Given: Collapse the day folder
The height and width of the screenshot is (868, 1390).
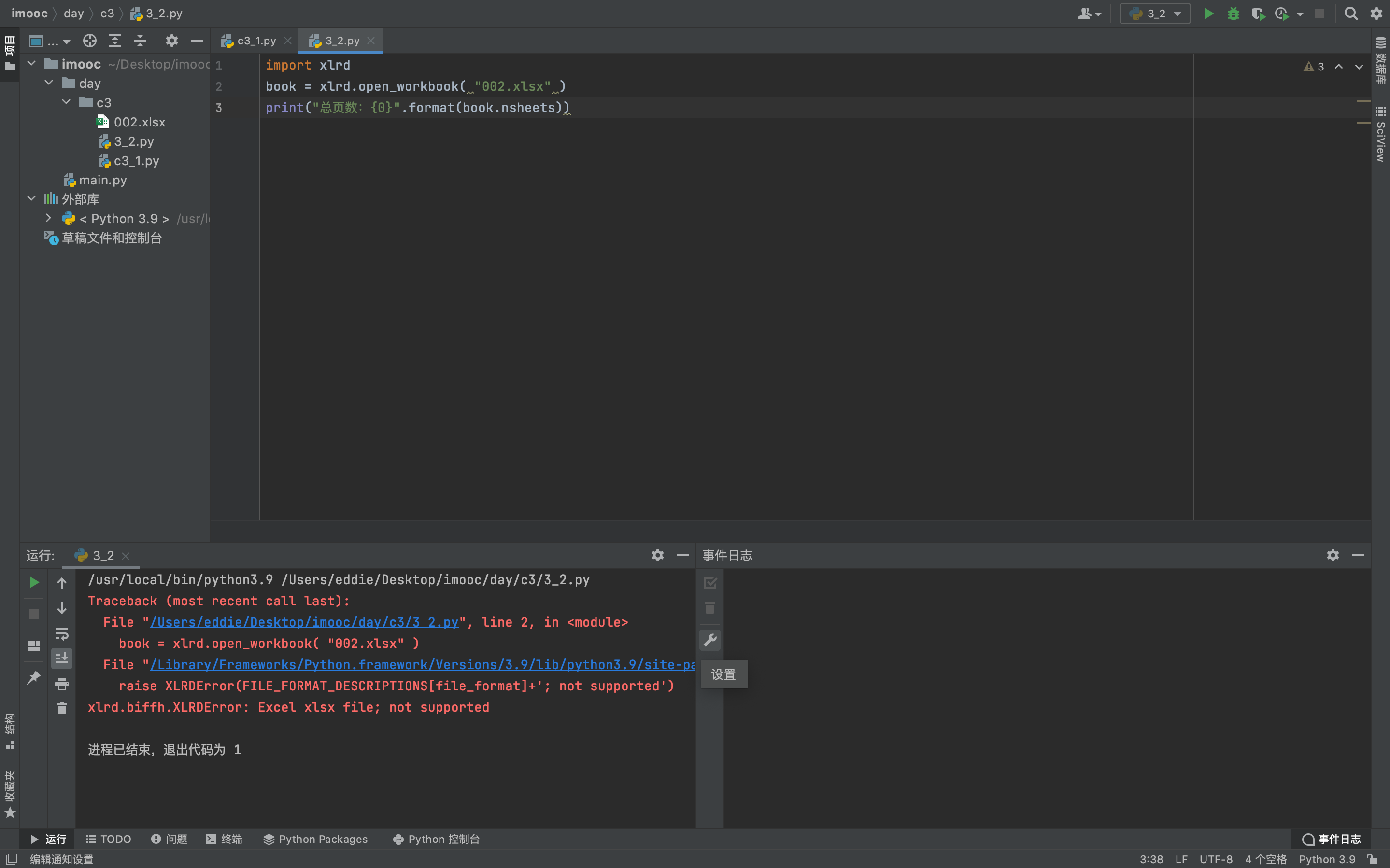Looking at the screenshot, I should point(49,83).
